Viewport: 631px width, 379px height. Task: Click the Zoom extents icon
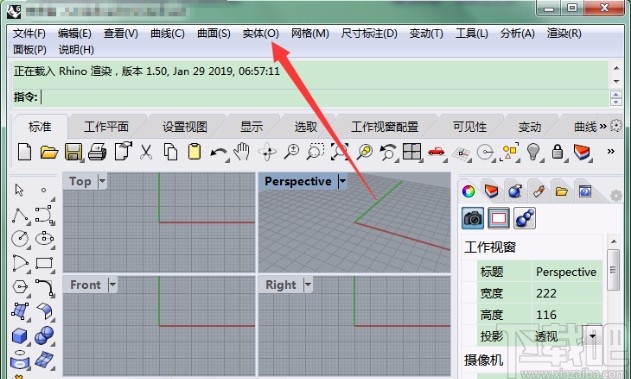click(340, 152)
